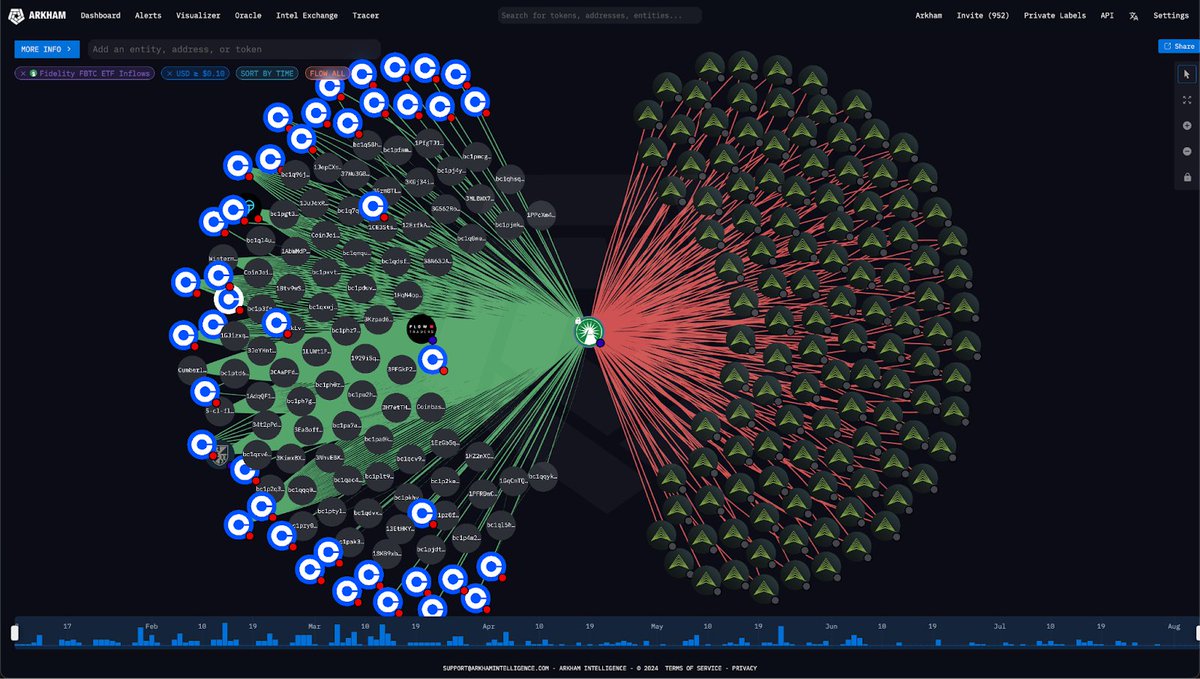Screen dimensions: 1200x679
Task: Select the bc1qqyk address node
Action: click(x=544, y=476)
